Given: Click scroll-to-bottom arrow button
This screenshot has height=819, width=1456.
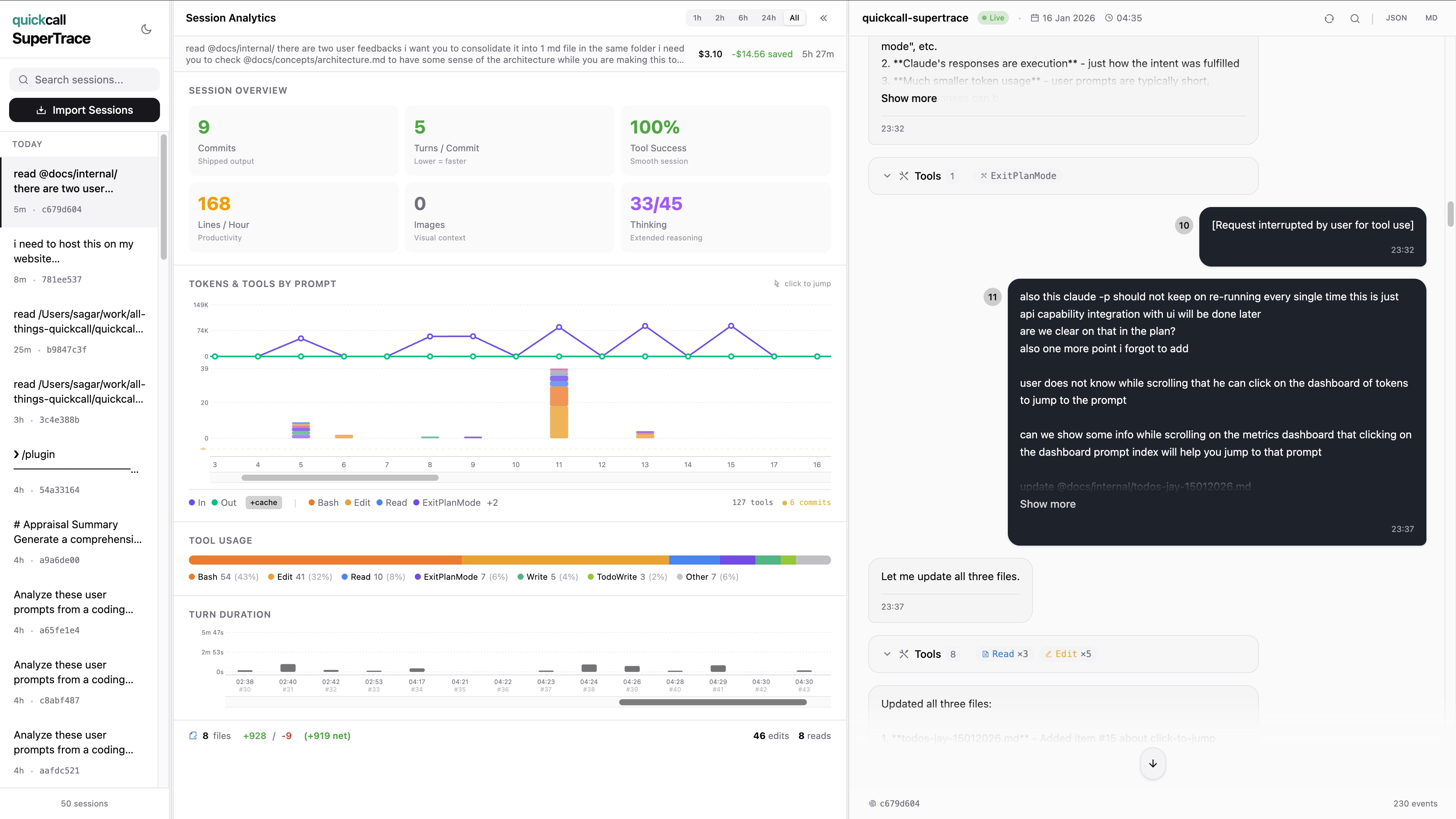Looking at the screenshot, I should (1153, 764).
